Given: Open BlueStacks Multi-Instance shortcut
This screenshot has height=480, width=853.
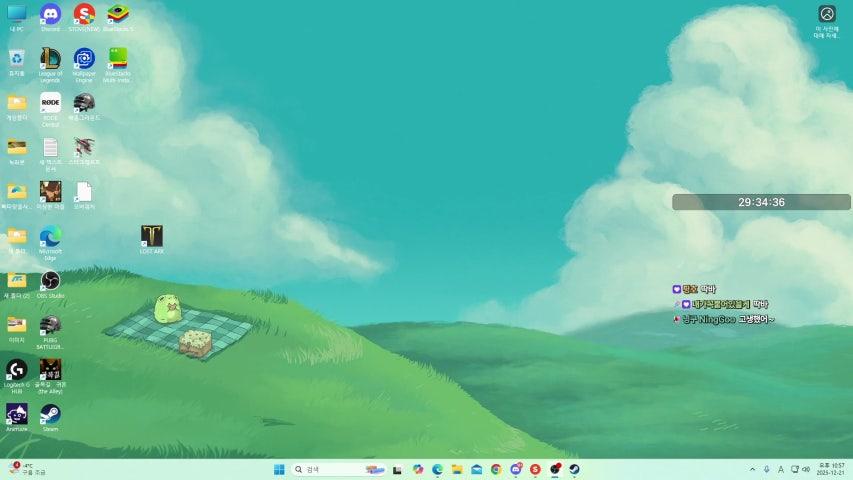Looking at the screenshot, I should [118, 64].
